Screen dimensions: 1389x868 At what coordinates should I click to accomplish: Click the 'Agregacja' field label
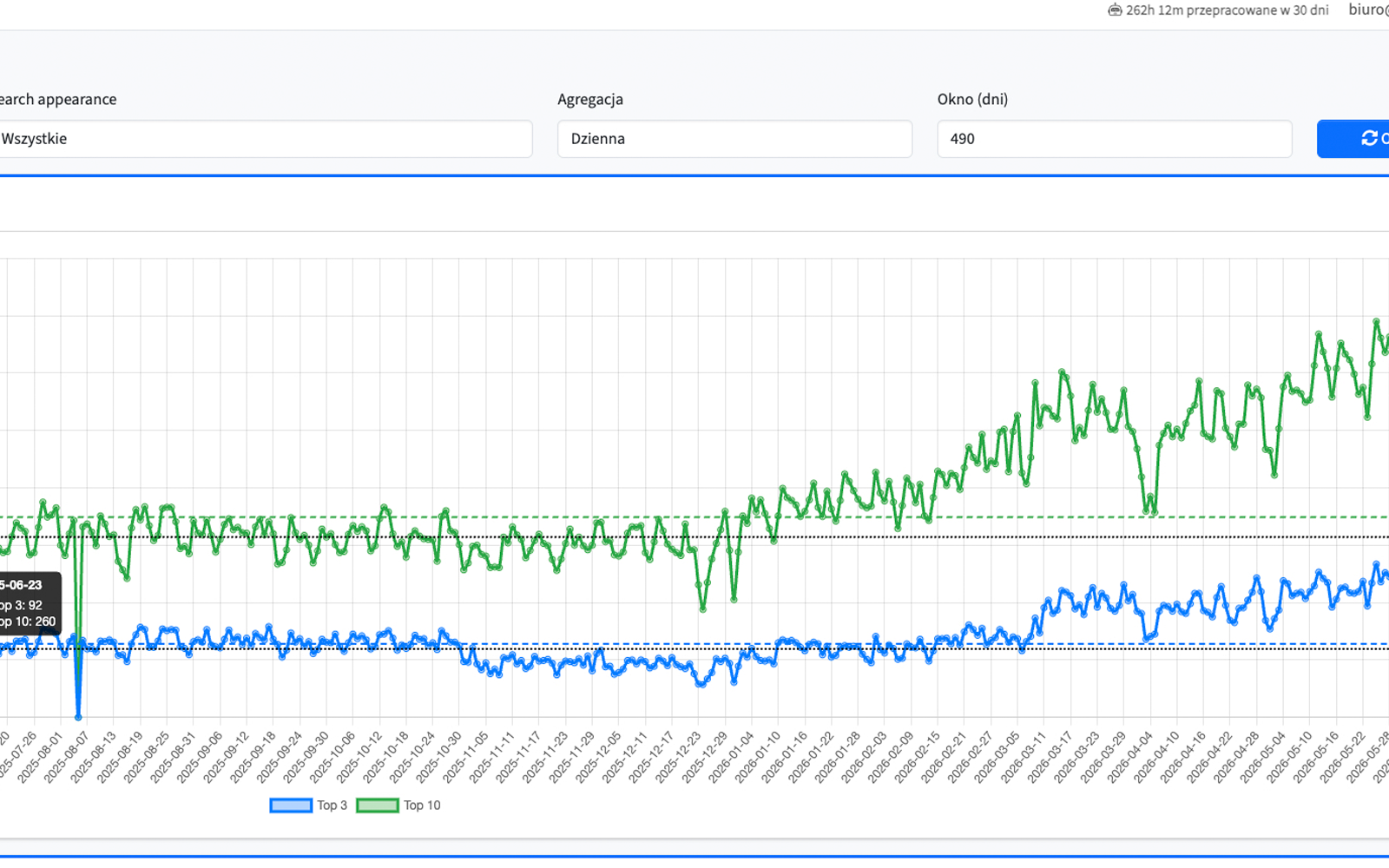click(x=590, y=99)
